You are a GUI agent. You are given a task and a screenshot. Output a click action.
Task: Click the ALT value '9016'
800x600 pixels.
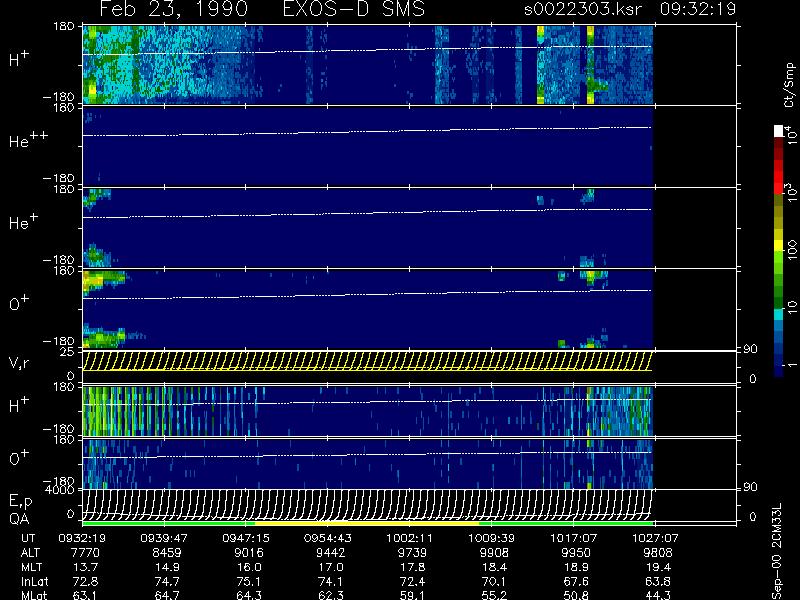coord(249,553)
